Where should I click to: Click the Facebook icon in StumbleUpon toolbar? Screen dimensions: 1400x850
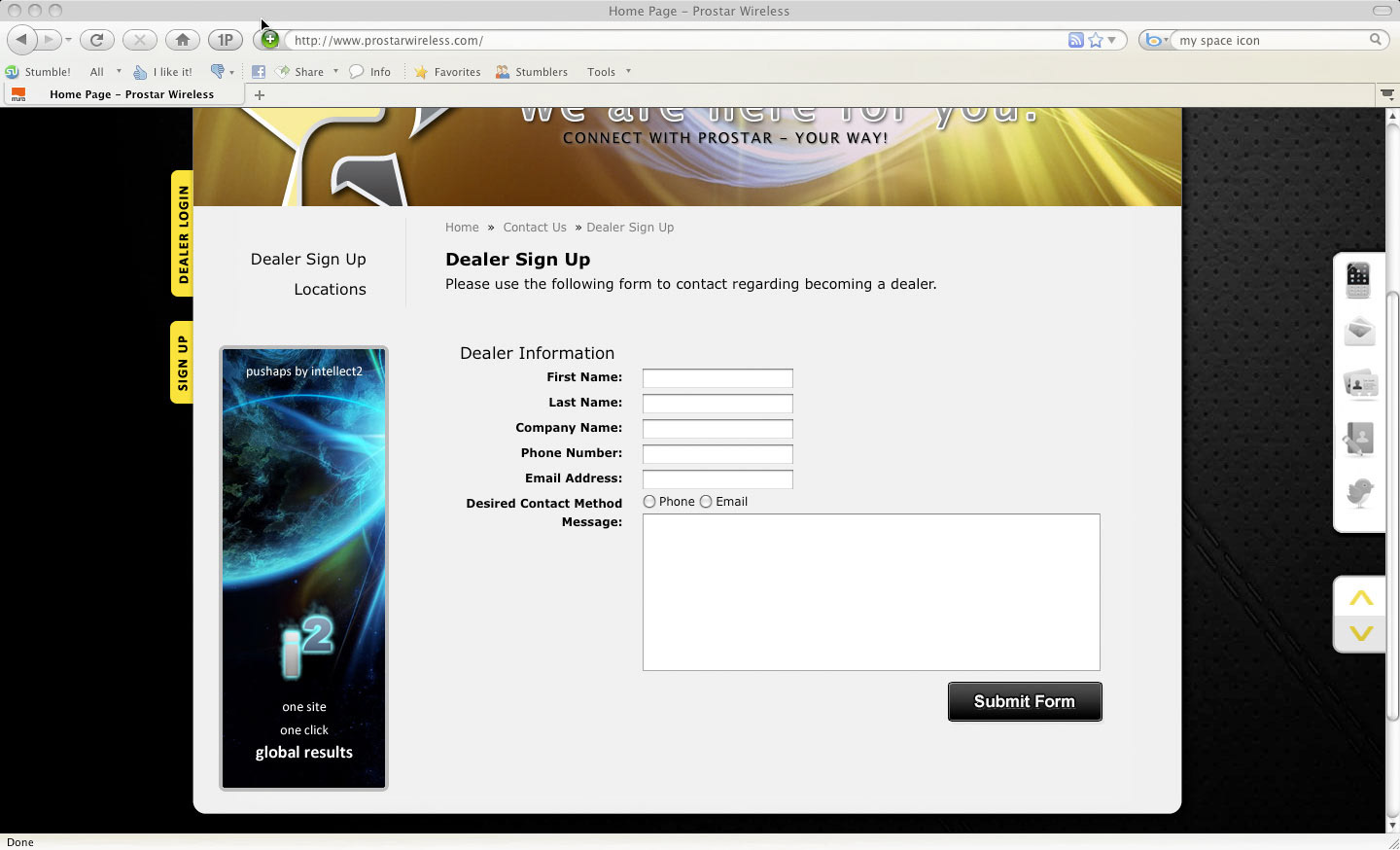[x=259, y=72]
